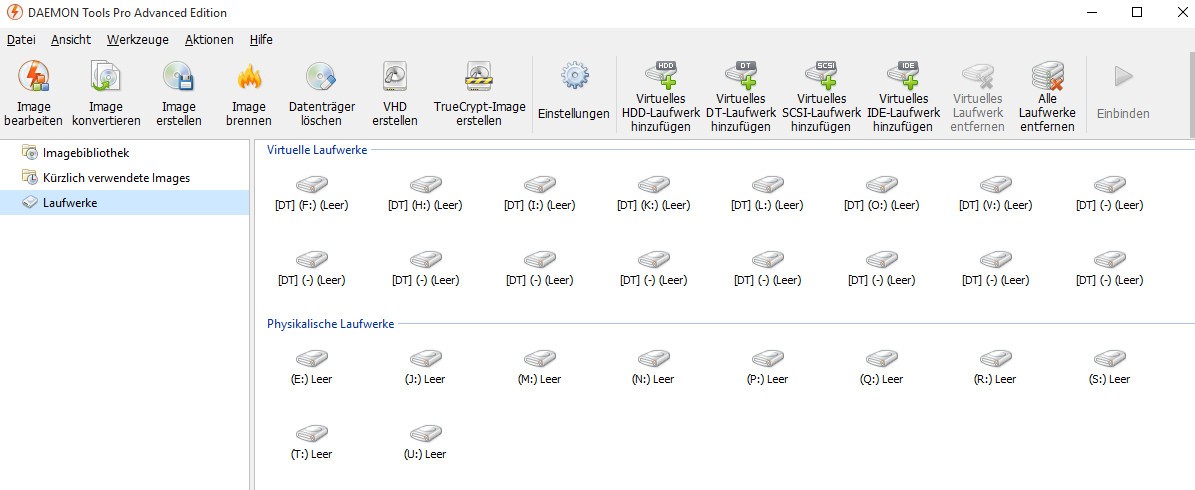The image size is (1195, 490).
Task: Add a virtual HDD-Laufwerk
Action: pos(661,78)
